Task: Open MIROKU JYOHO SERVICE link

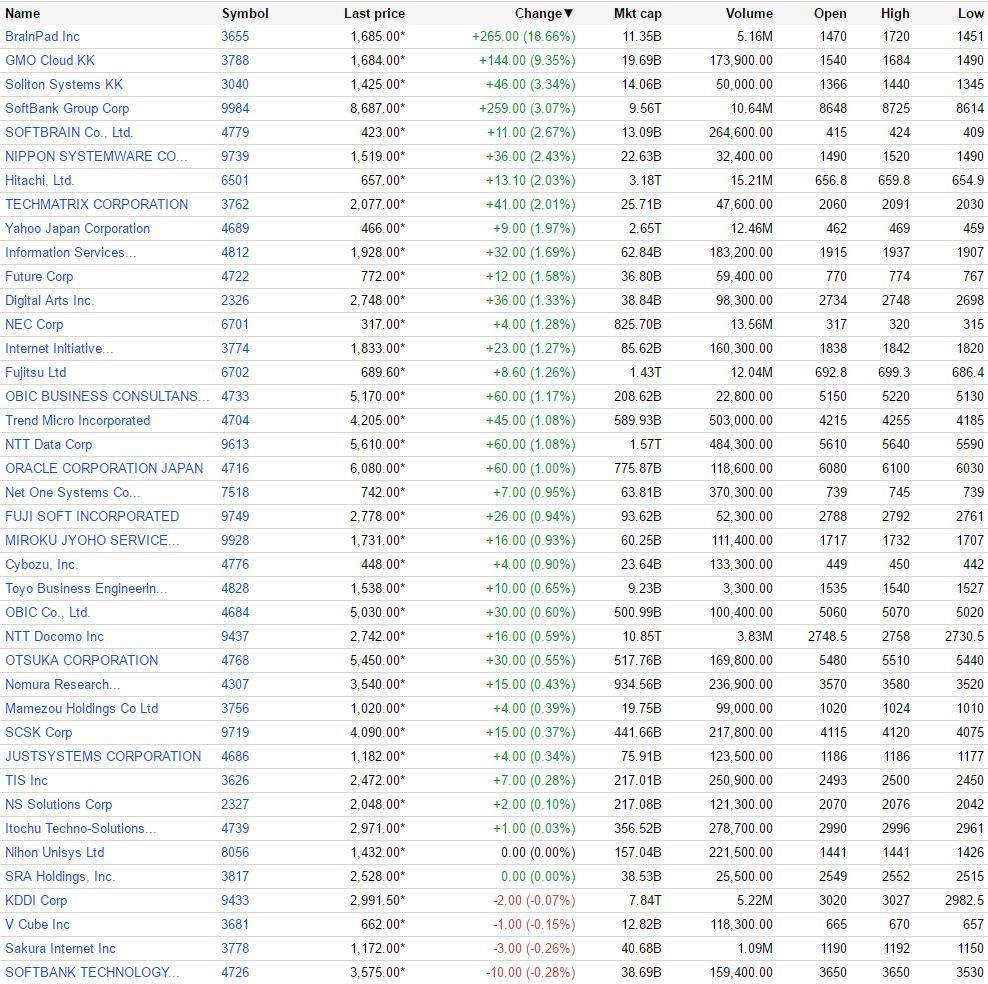Action: pos(92,540)
